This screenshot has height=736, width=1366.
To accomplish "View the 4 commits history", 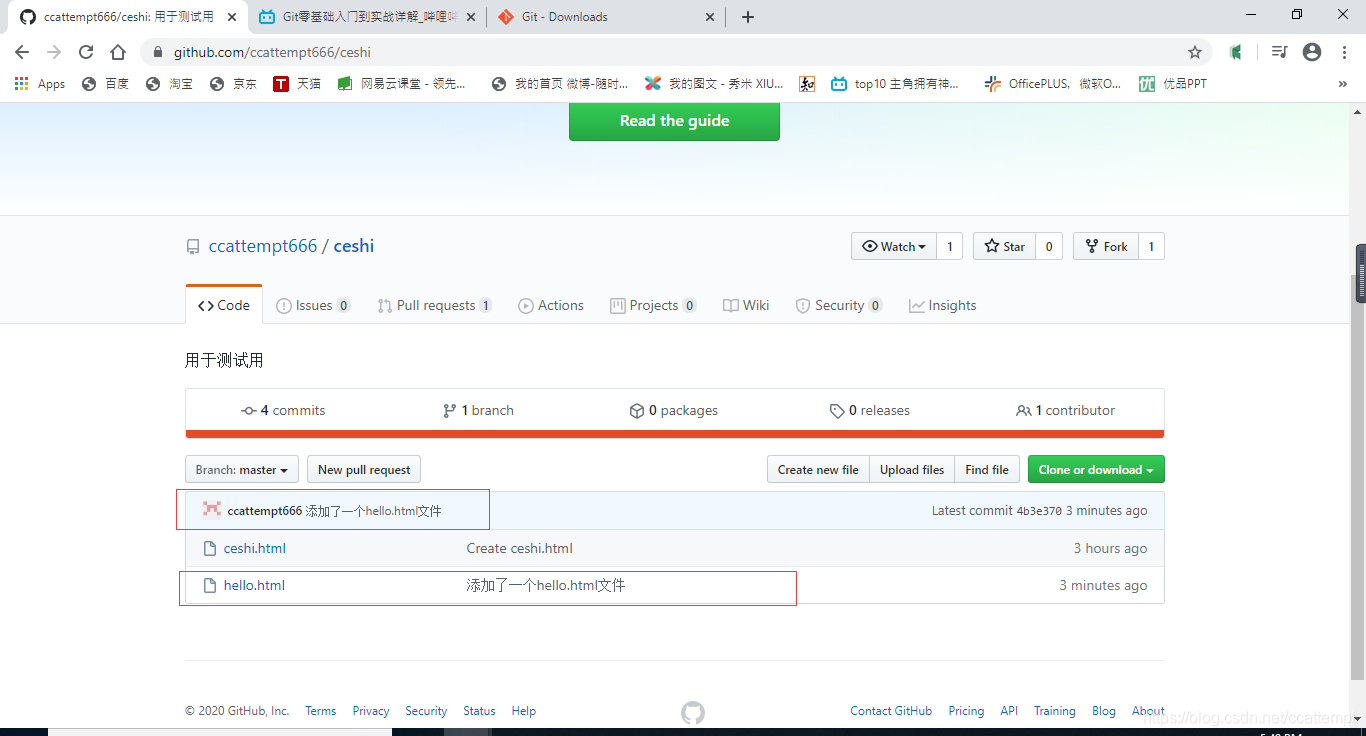I will [283, 410].
